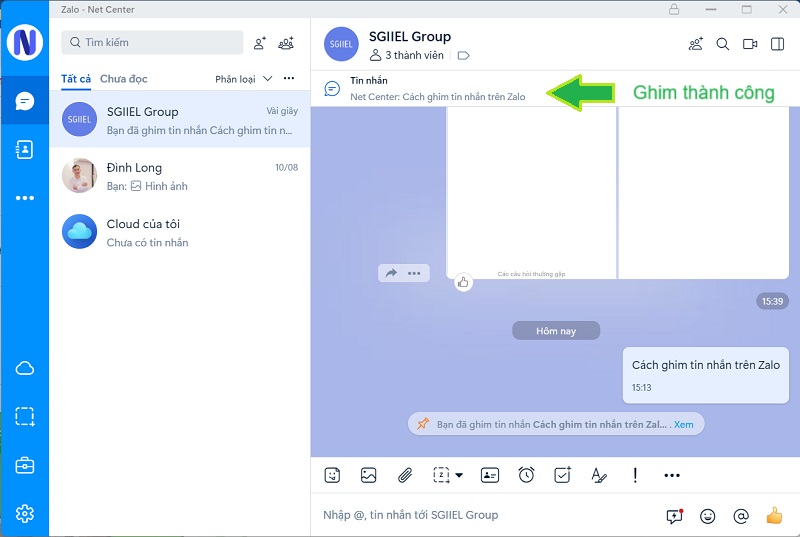React with like on the image message
The width and height of the screenshot is (800, 537).
[463, 282]
